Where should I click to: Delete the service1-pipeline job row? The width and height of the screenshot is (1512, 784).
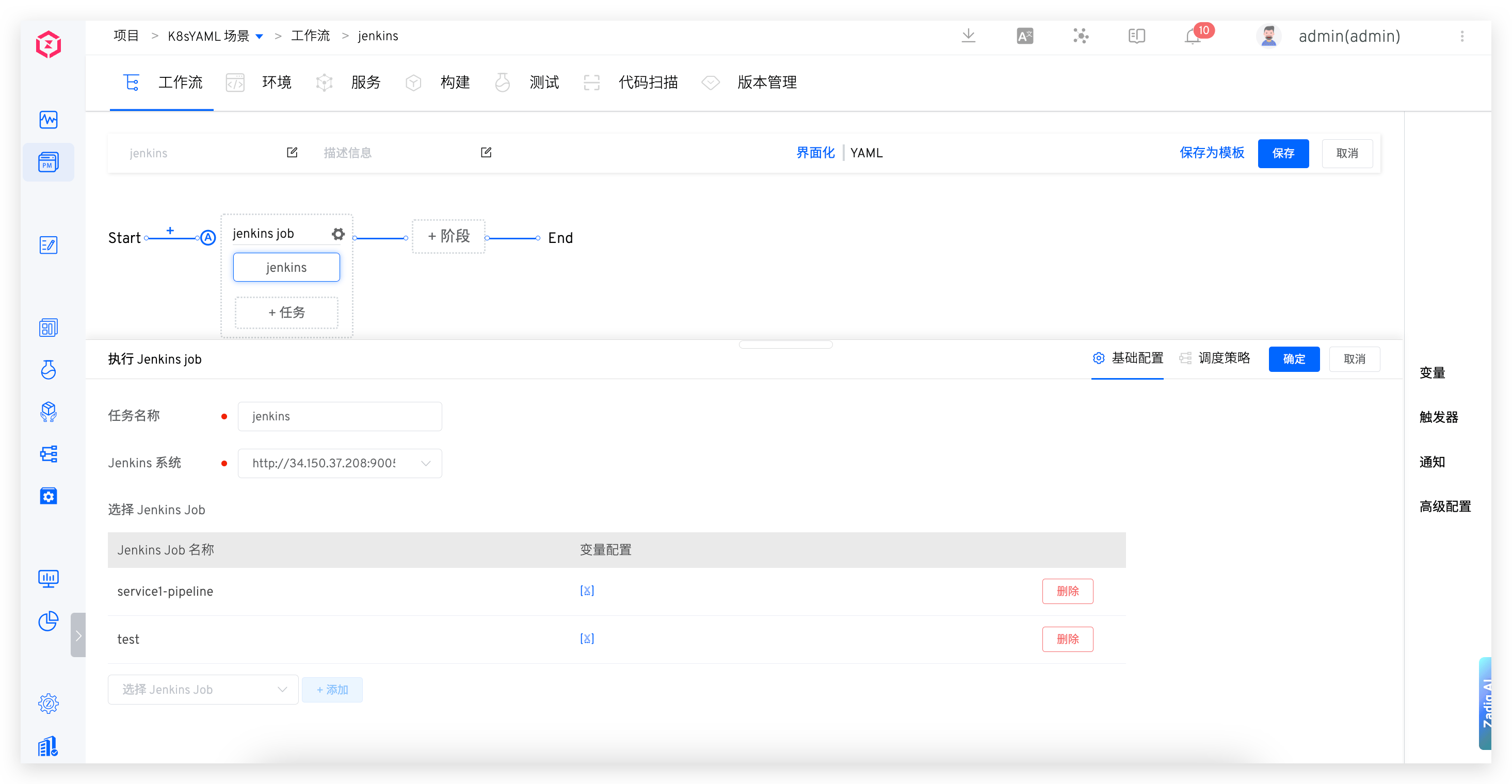[1067, 591]
